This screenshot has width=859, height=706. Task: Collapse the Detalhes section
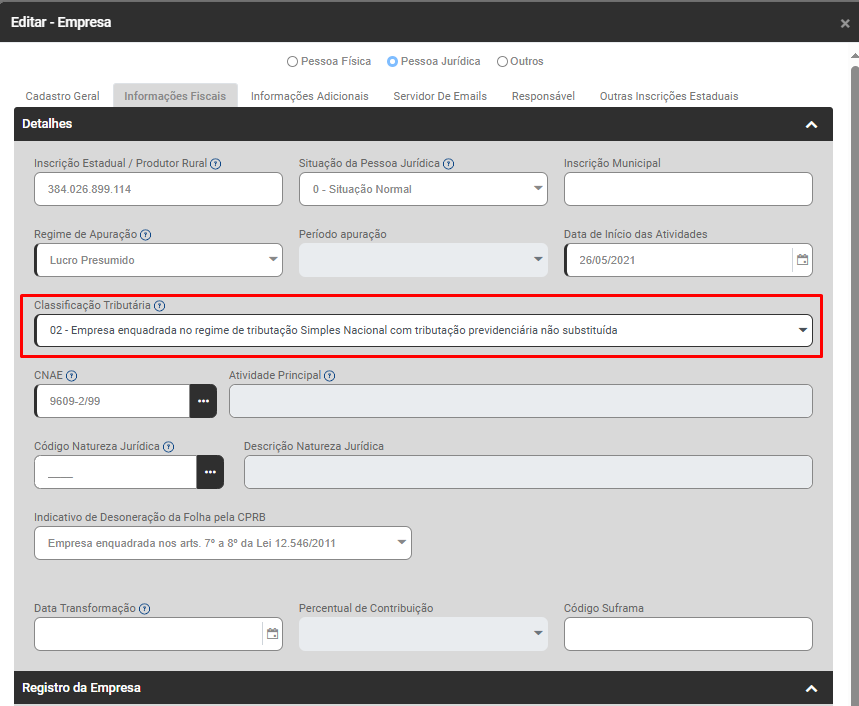(x=811, y=125)
